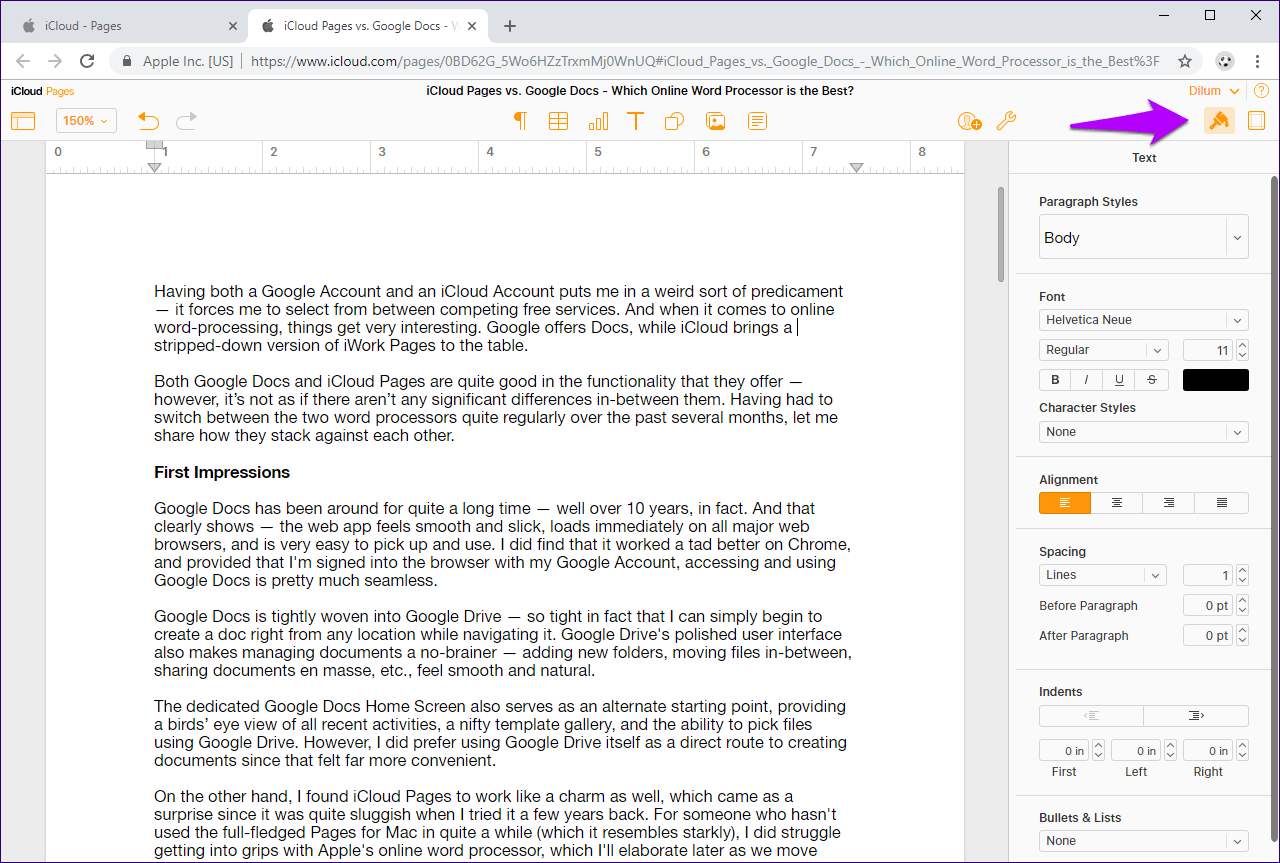Open the Document settings panel icon
Image resolution: width=1280 pixels, height=863 pixels.
pyautogui.click(x=1257, y=121)
